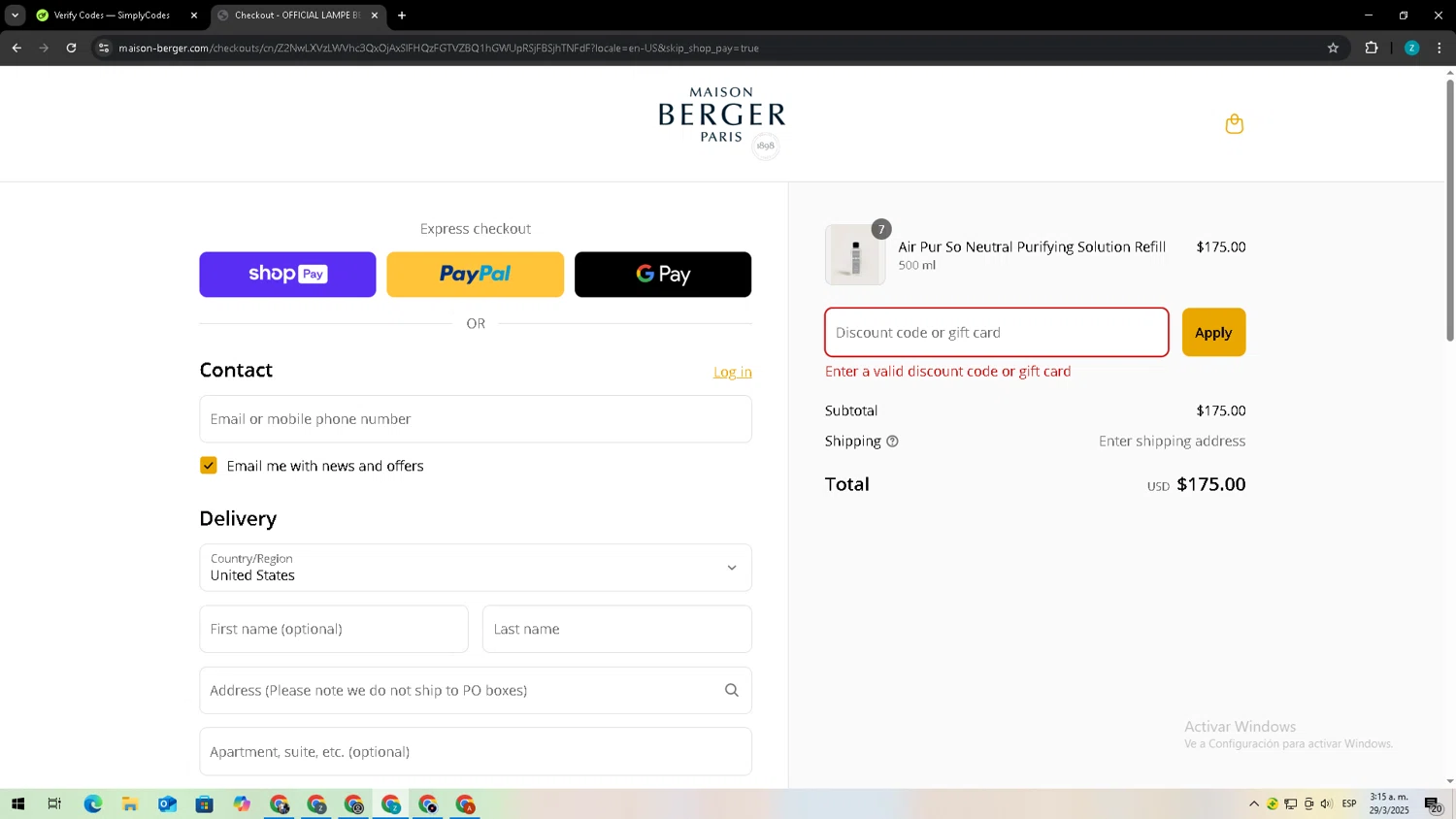
Task: Open the clock showing 3:15 a. m.
Action: coord(1389,803)
